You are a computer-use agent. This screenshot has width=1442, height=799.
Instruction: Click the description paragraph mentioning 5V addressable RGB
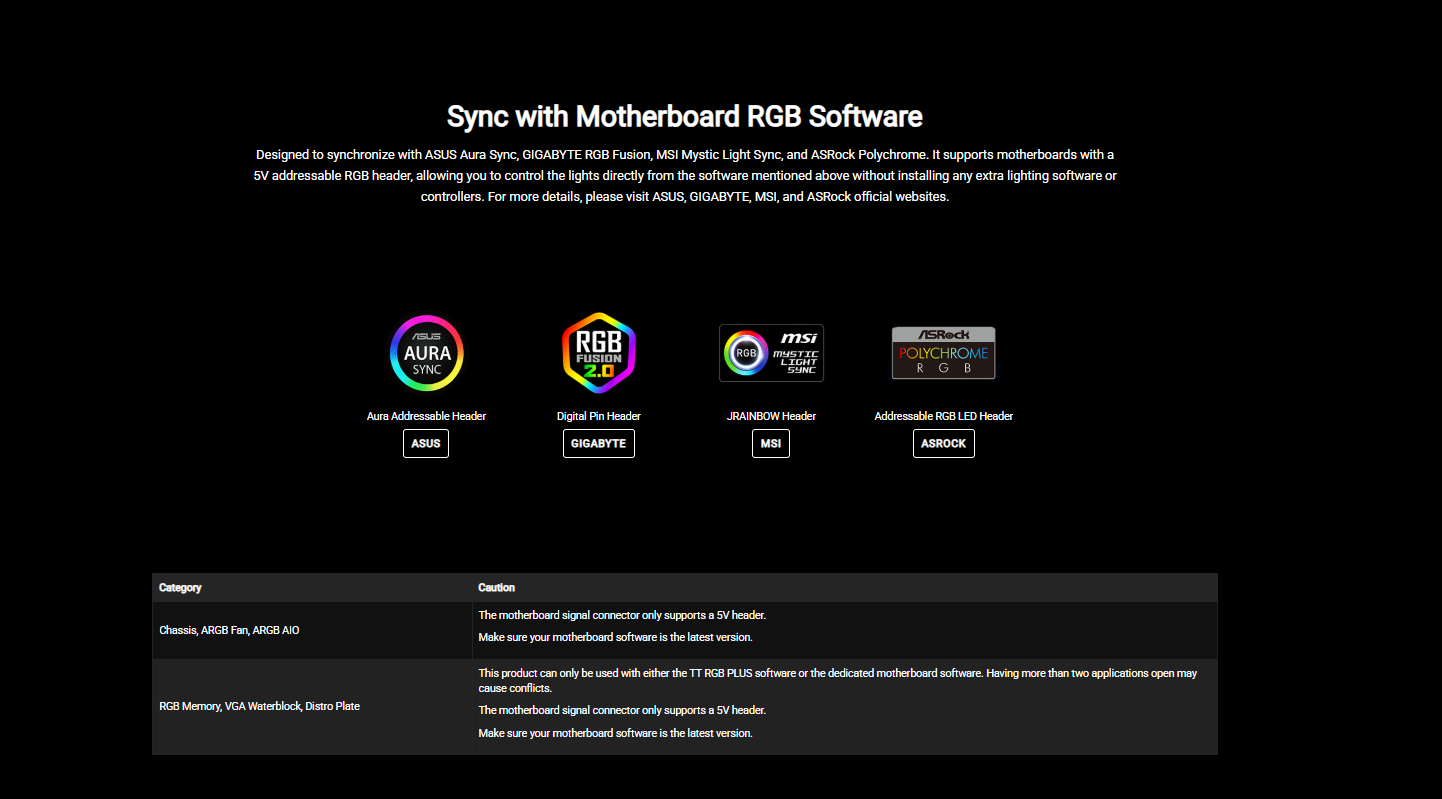coord(684,175)
